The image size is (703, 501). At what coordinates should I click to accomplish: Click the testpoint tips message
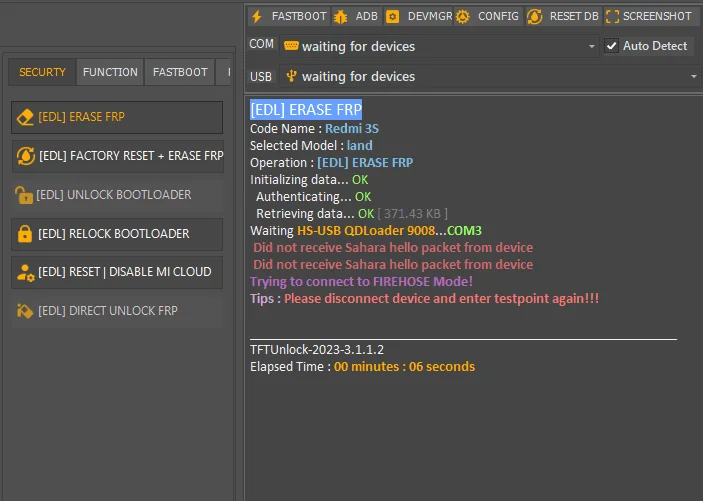pyautogui.click(x=442, y=299)
